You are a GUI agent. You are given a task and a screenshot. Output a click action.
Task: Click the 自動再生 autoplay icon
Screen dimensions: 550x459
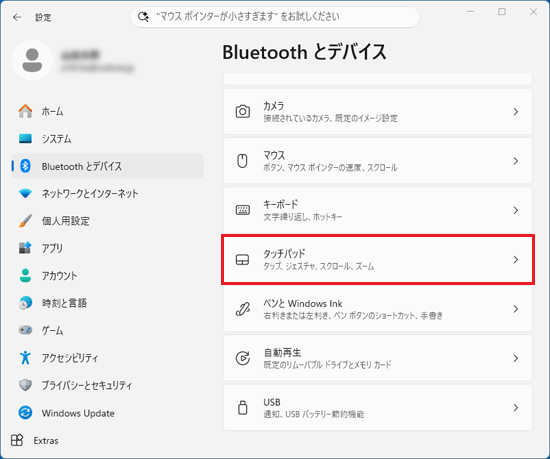coord(242,358)
